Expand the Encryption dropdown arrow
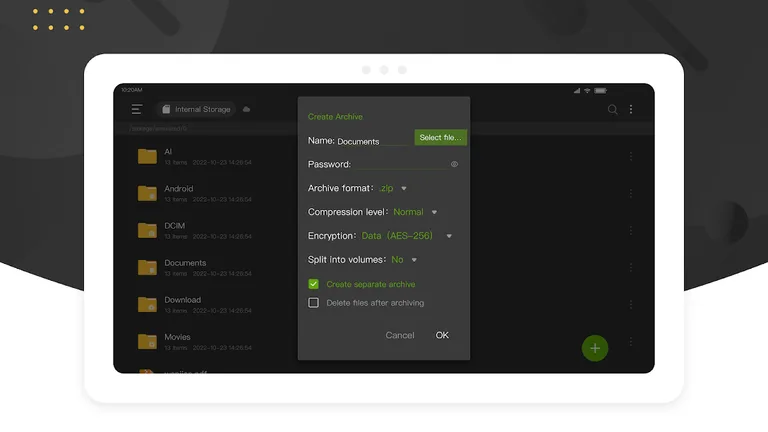This screenshot has height=432, width=768. point(449,236)
